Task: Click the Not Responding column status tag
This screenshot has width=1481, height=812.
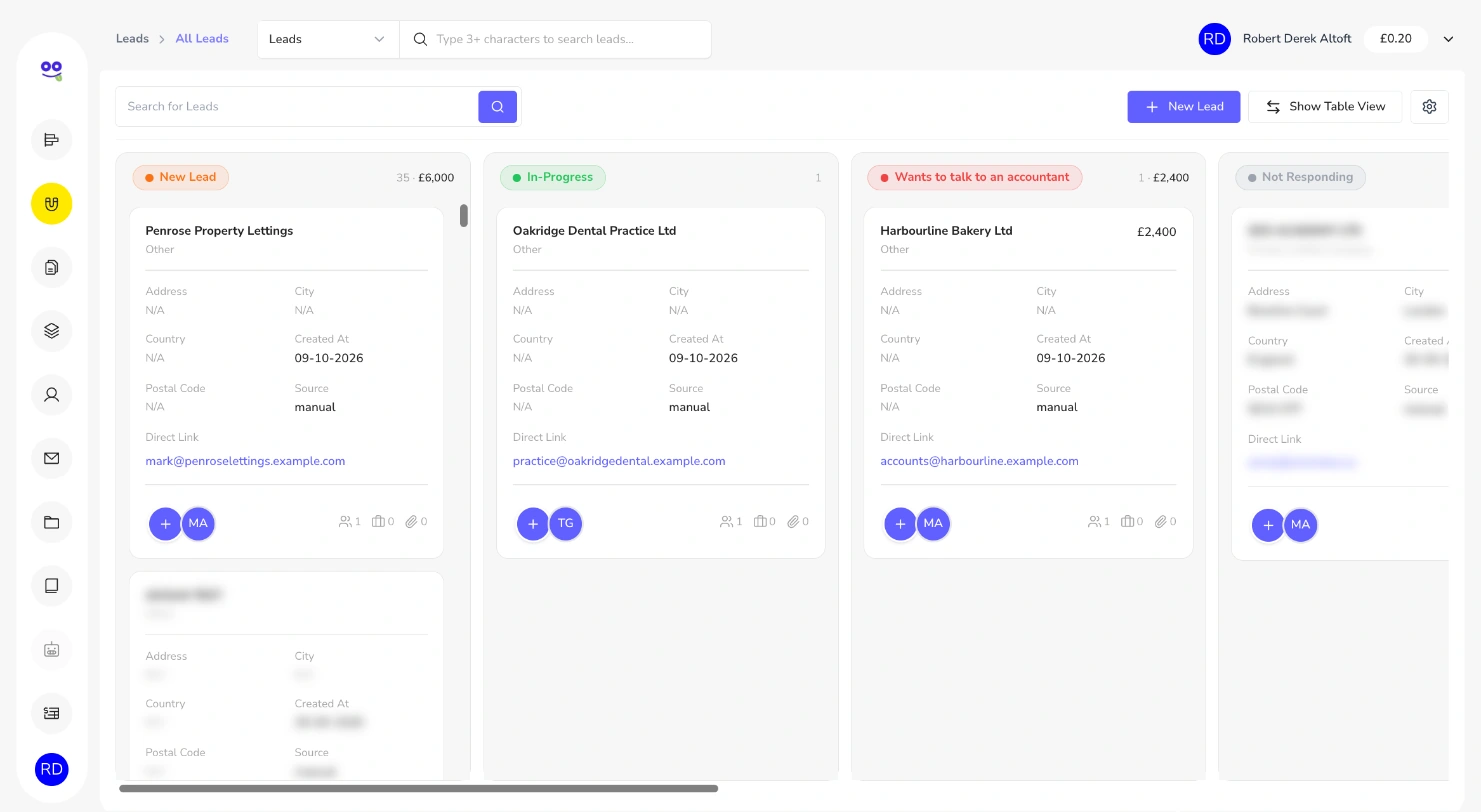Action: (x=1300, y=177)
